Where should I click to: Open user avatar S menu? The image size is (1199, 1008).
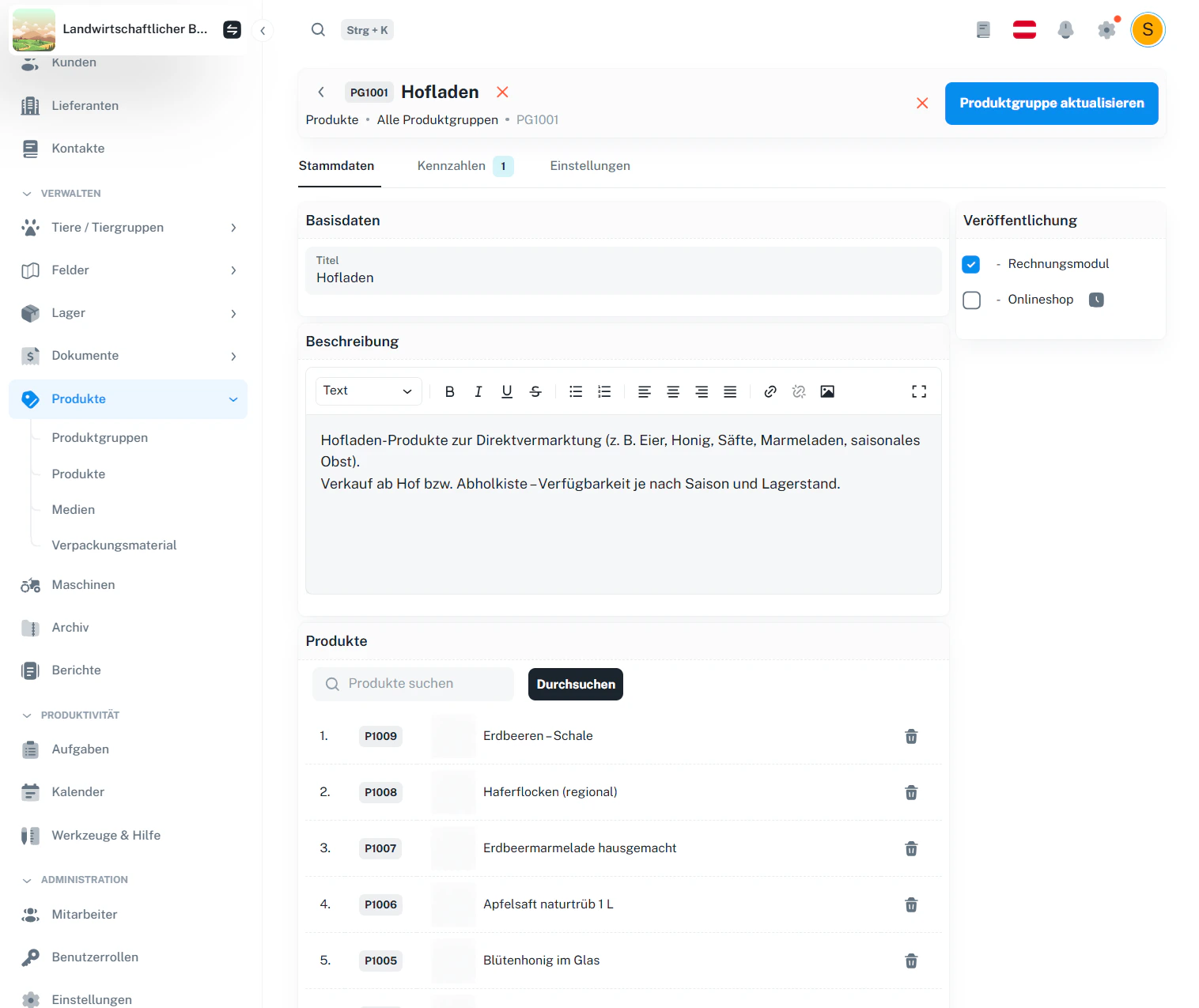tap(1148, 30)
